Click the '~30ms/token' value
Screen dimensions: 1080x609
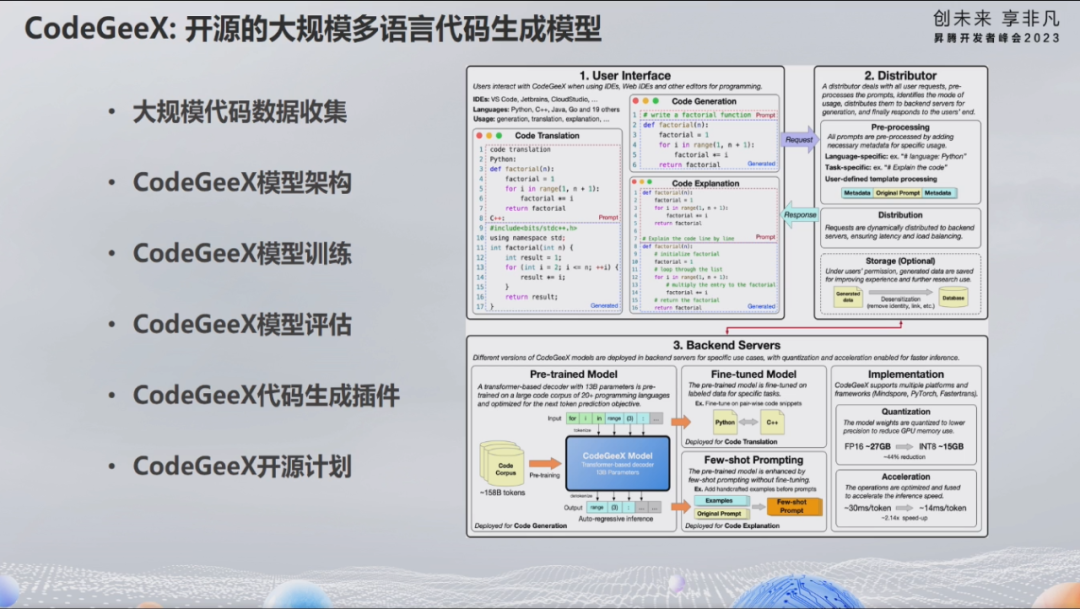click(867, 508)
